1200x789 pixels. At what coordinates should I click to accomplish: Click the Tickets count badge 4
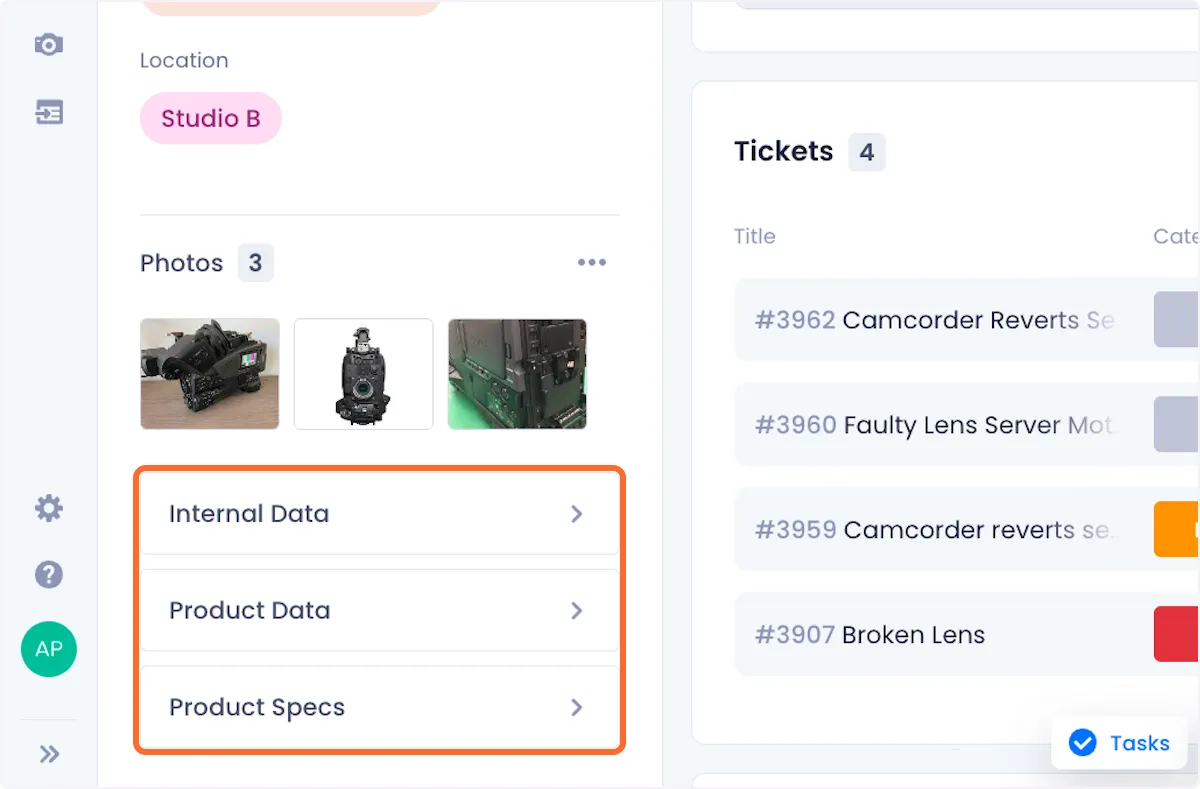[x=867, y=152]
